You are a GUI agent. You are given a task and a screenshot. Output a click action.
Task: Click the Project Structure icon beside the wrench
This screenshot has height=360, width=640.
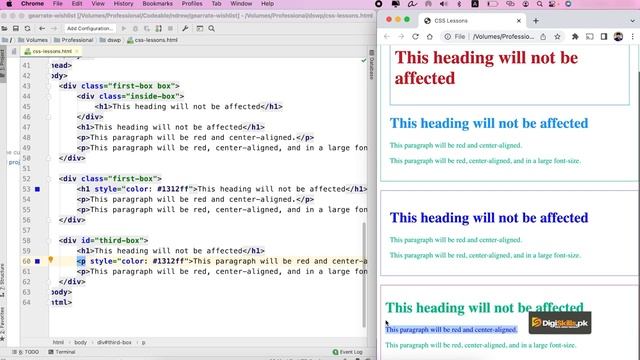200,29
